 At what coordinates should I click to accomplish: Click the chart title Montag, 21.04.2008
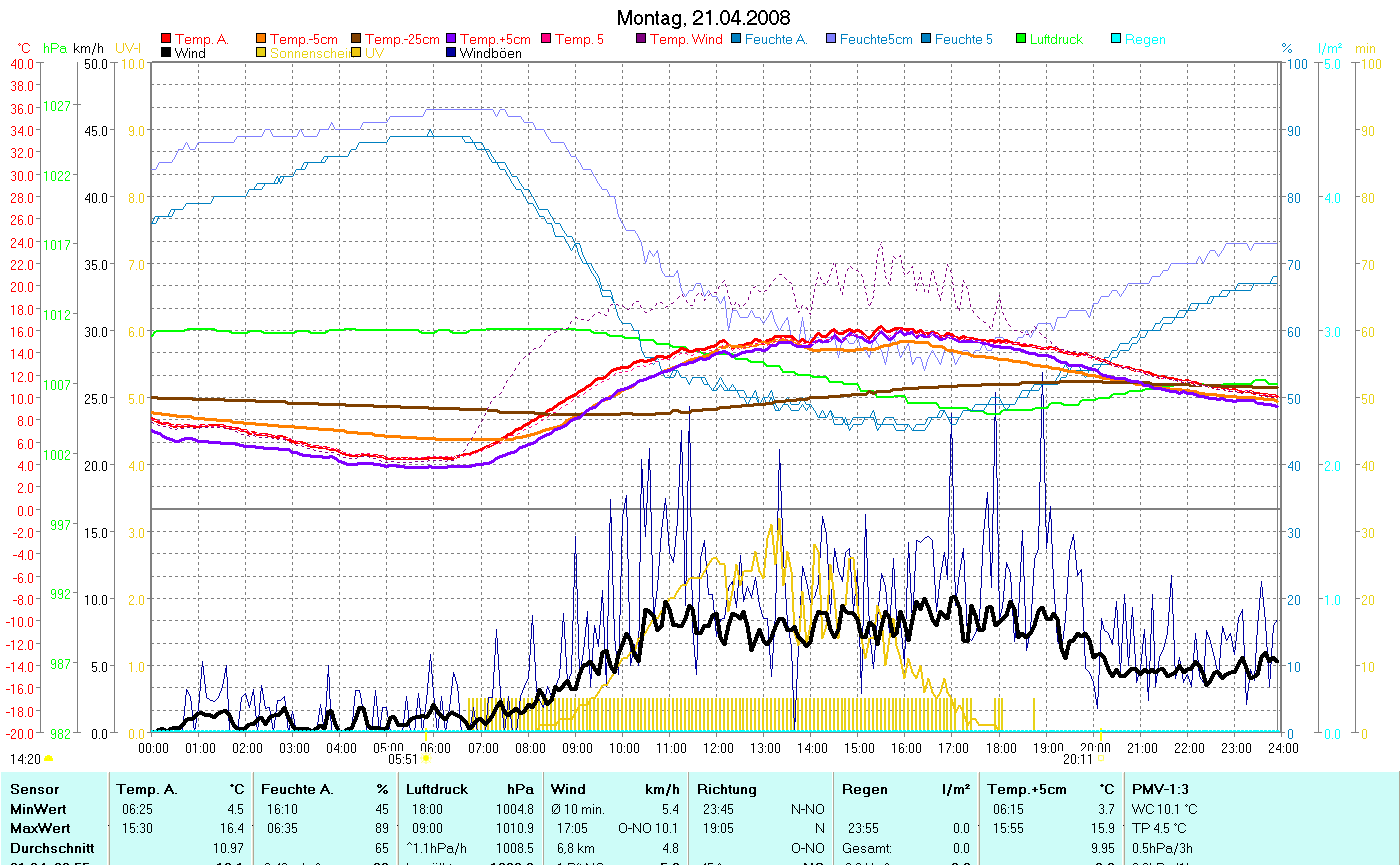pos(702,18)
